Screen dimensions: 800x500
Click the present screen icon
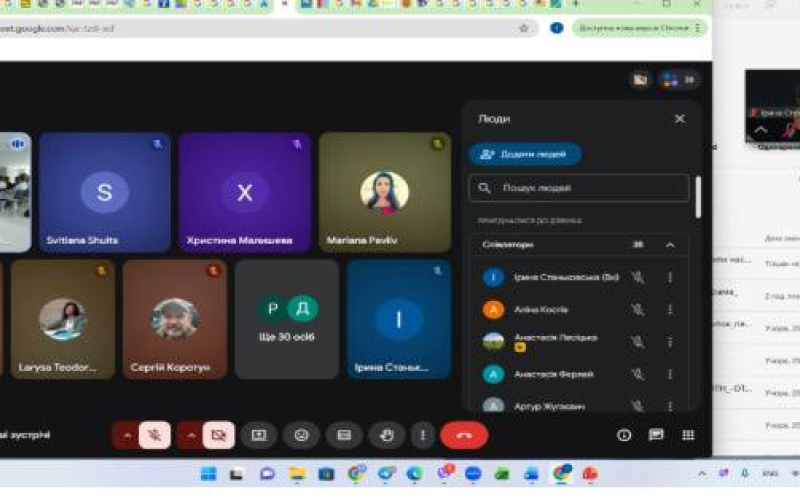(259, 435)
